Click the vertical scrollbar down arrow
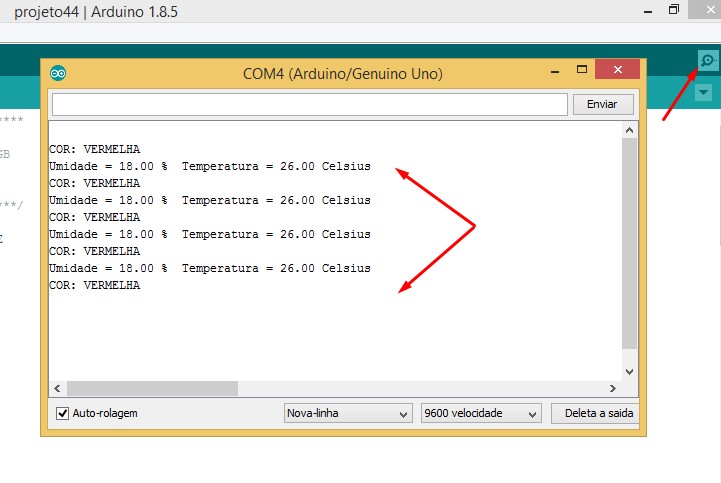Screen dimensions: 721x483 click(x=629, y=371)
